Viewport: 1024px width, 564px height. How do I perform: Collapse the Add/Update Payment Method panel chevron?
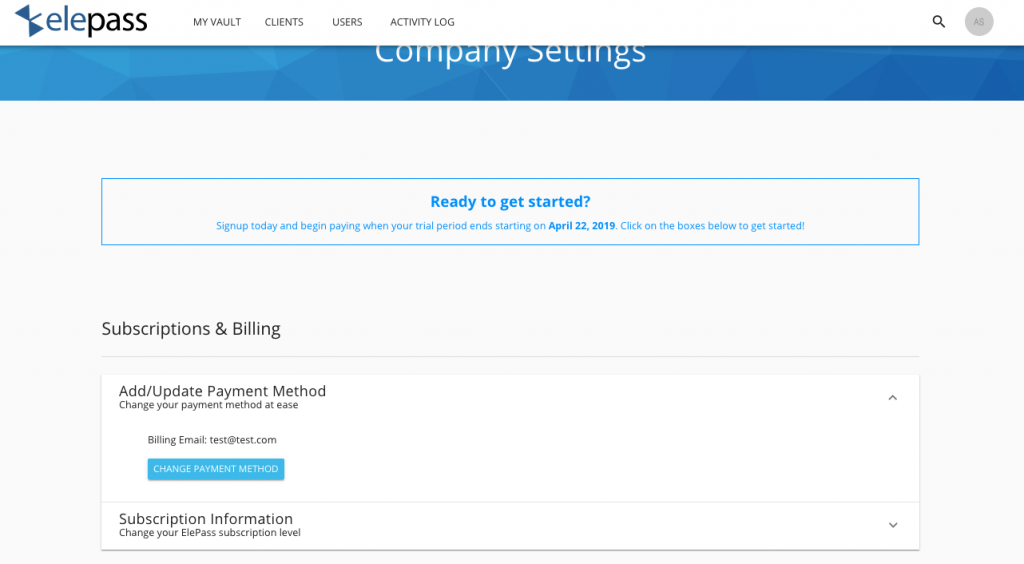click(x=892, y=398)
